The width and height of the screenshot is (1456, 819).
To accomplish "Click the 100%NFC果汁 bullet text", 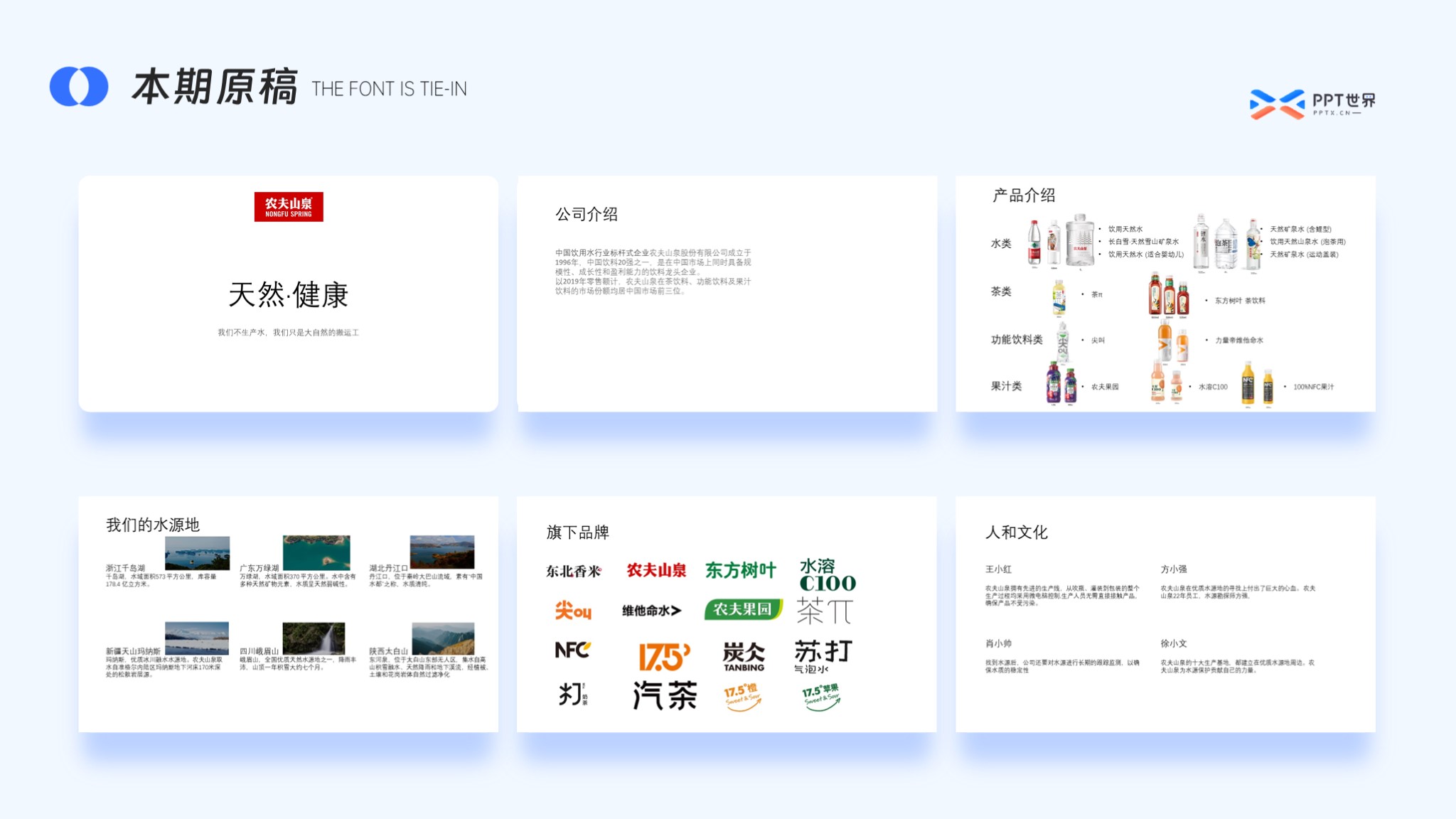I will [x=1314, y=387].
